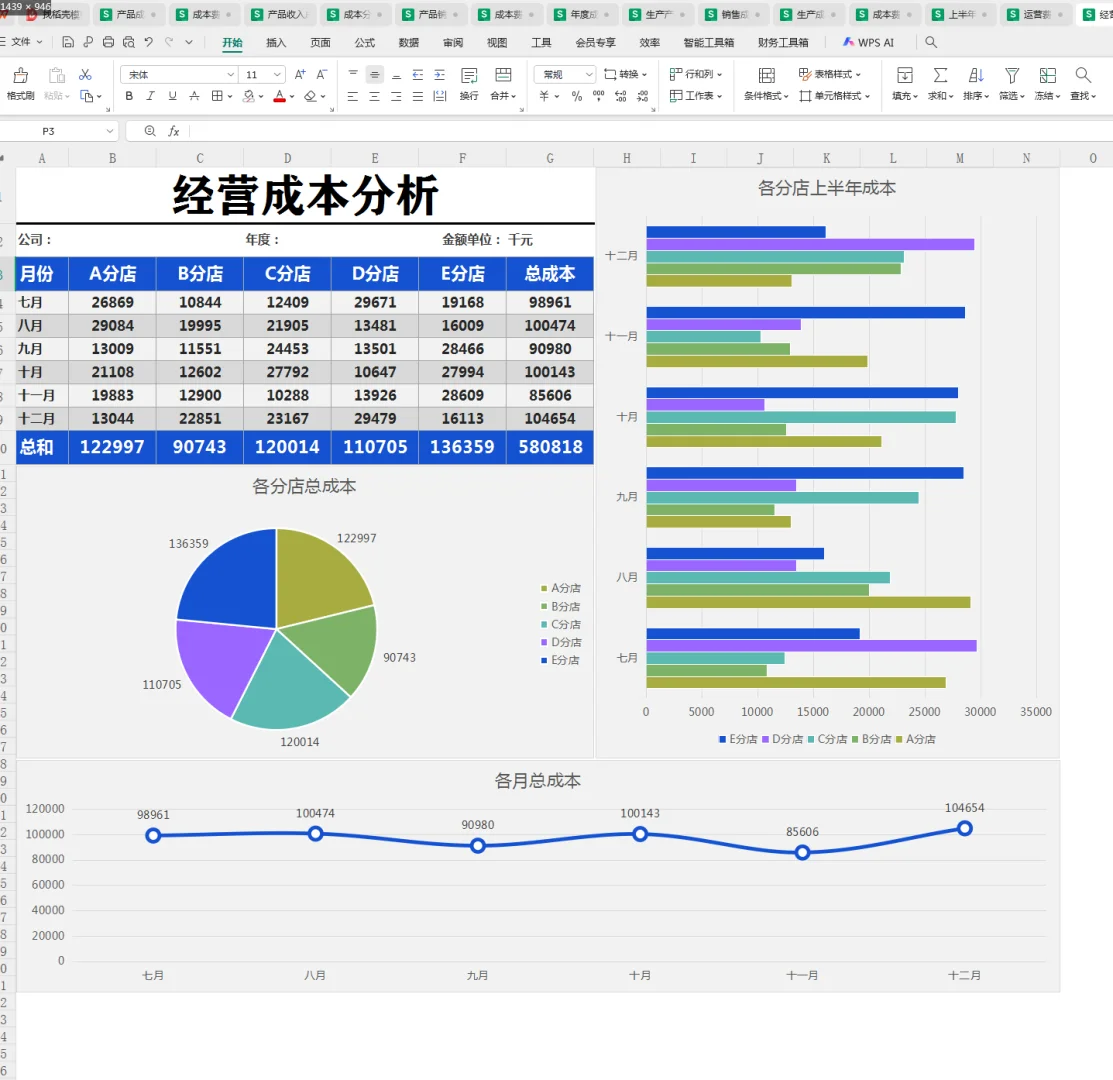This screenshot has height=1080, width=1113.
Task: Toggle align text left
Action: coord(353,96)
